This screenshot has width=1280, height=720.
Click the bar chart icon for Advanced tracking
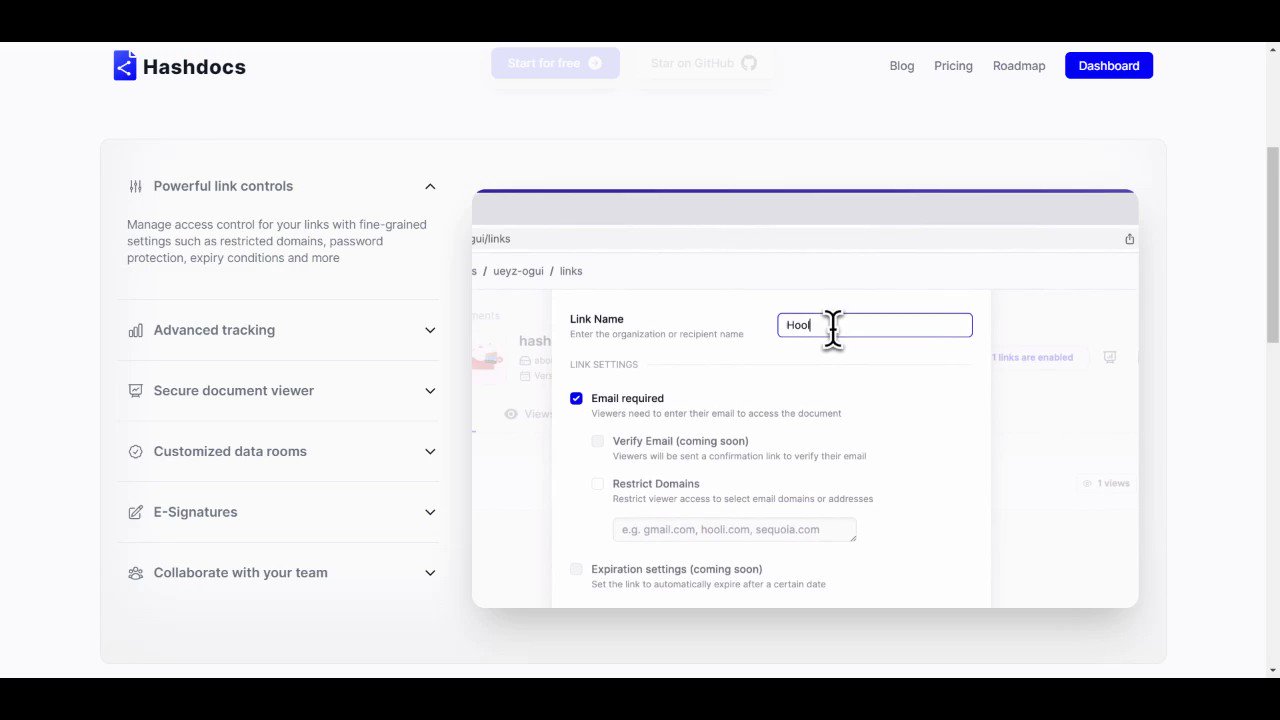click(x=136, y=330)
